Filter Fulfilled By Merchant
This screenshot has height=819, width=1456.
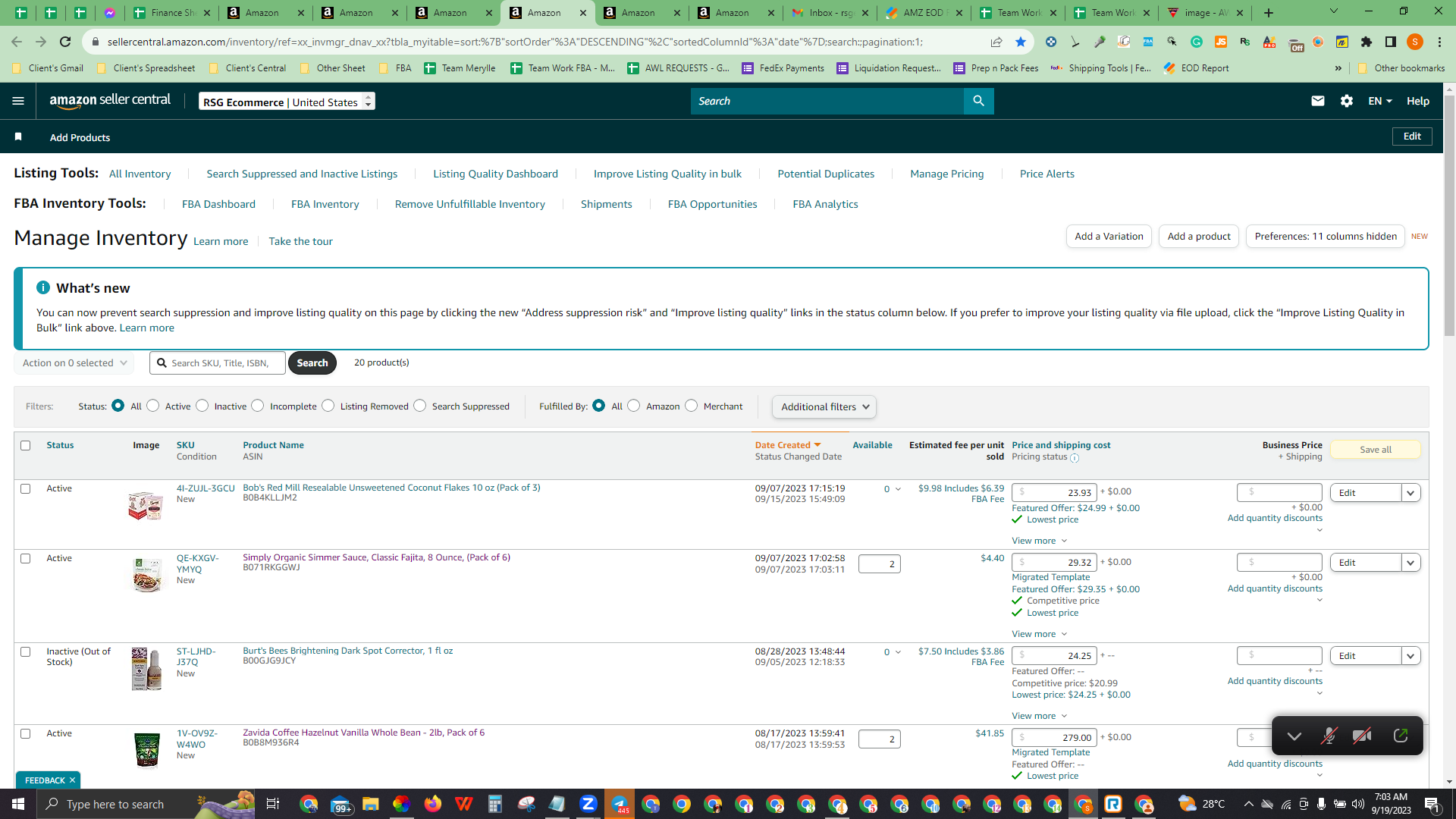tap(692, 406)
